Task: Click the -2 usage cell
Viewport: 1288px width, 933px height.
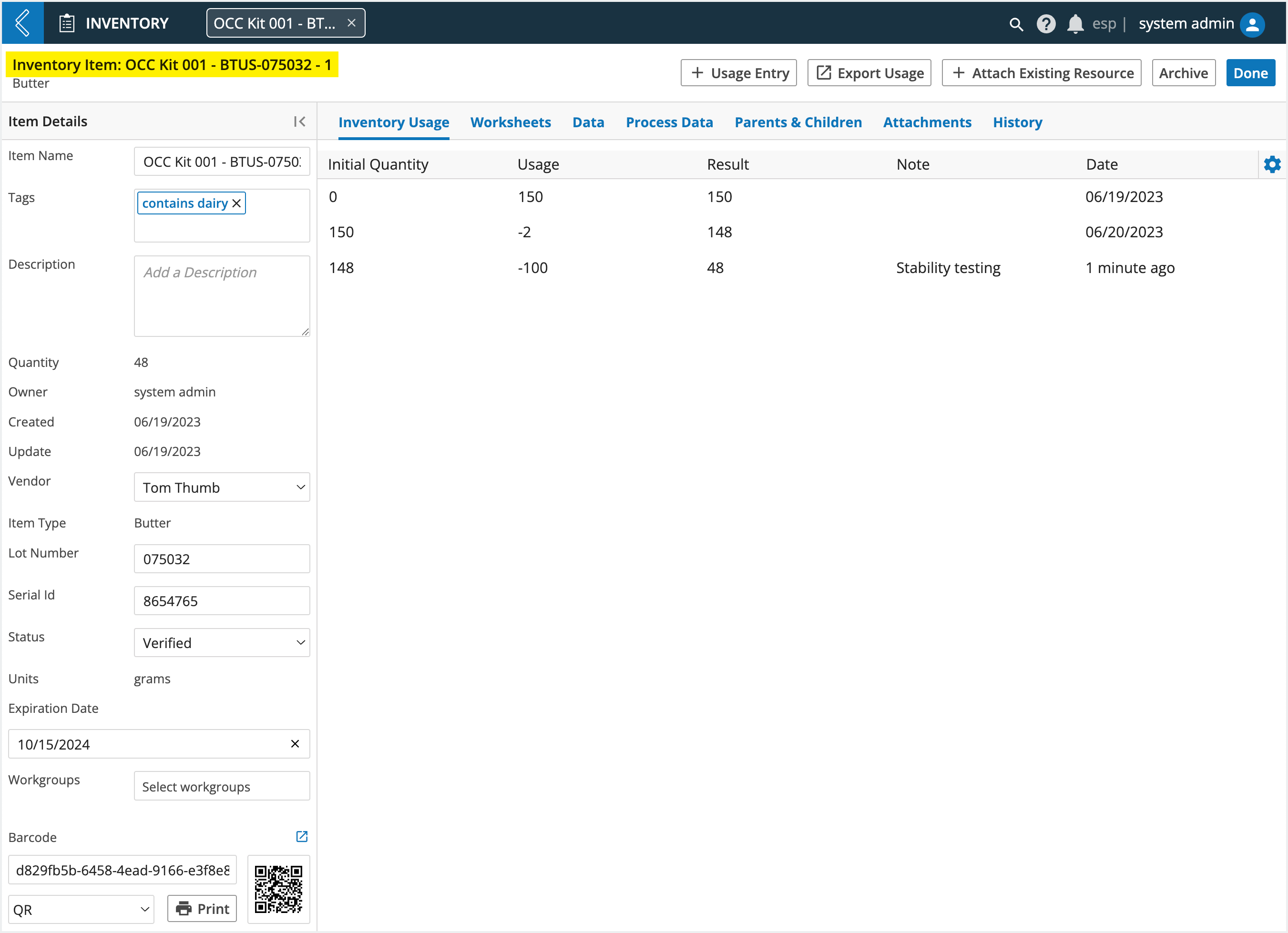Action: (x=523, y=232)
